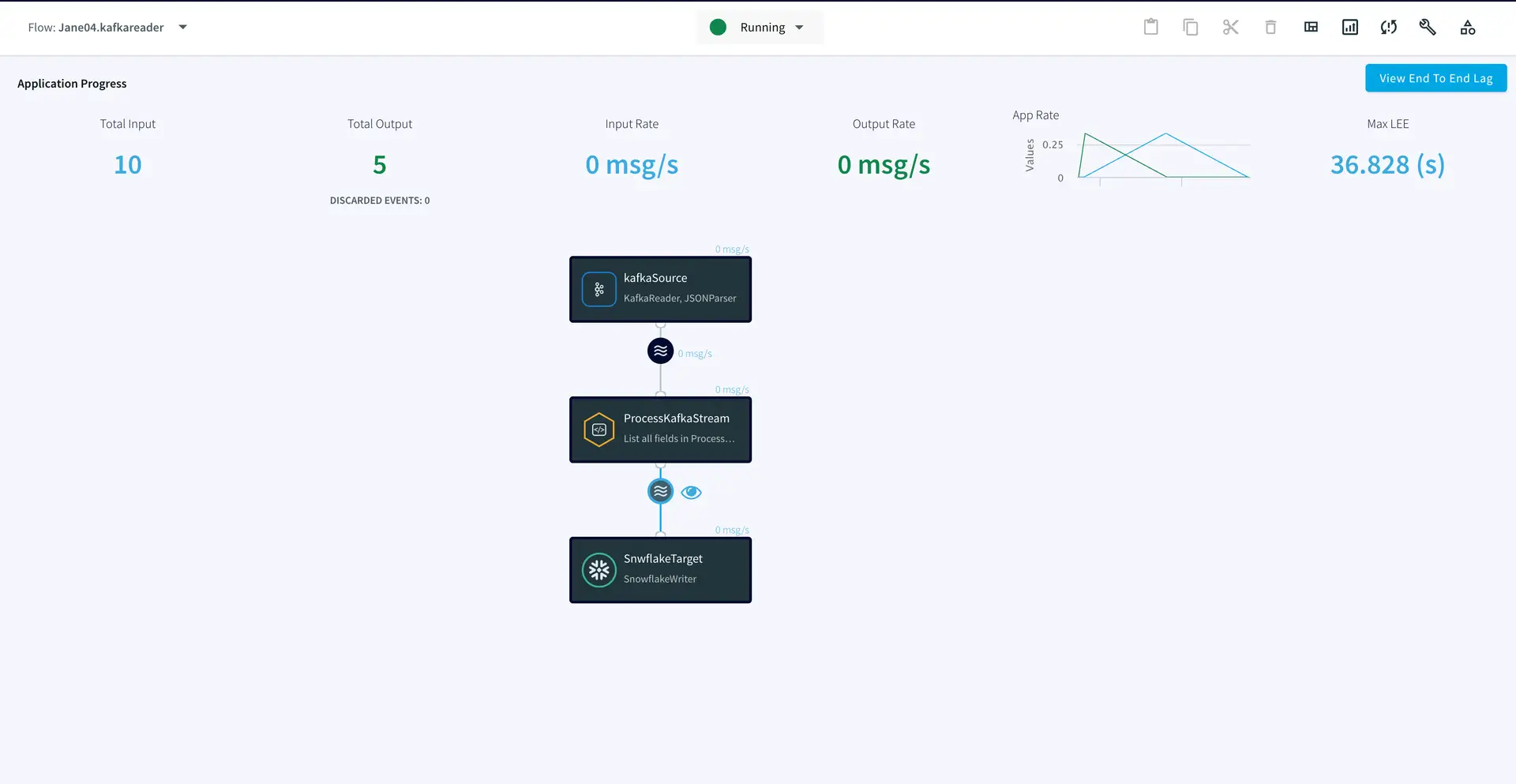Open the wrench configuration icon

(1428, 28)
